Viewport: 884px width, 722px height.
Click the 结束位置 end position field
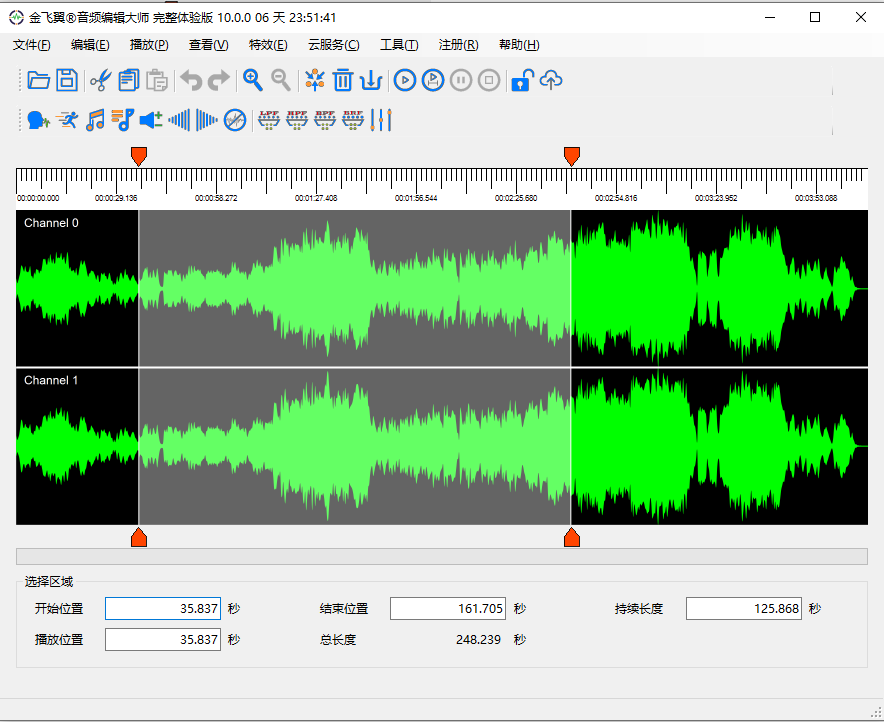pos(447,609)
